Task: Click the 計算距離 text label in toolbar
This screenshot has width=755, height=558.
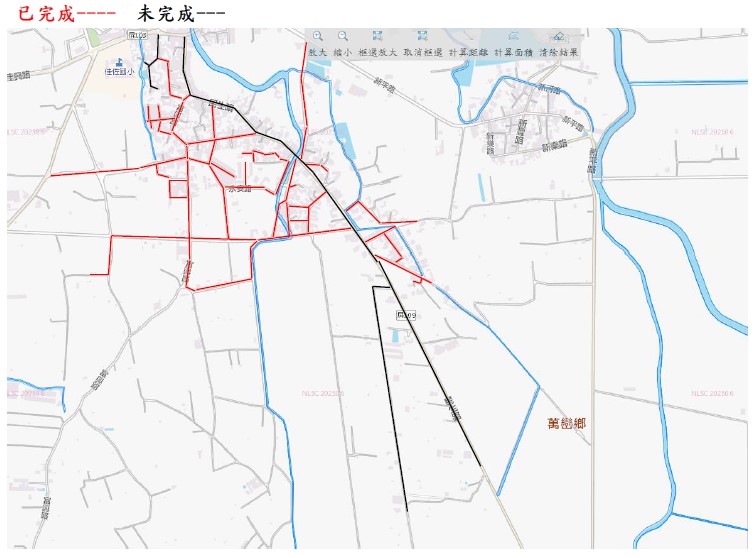Action: [468, 50]
